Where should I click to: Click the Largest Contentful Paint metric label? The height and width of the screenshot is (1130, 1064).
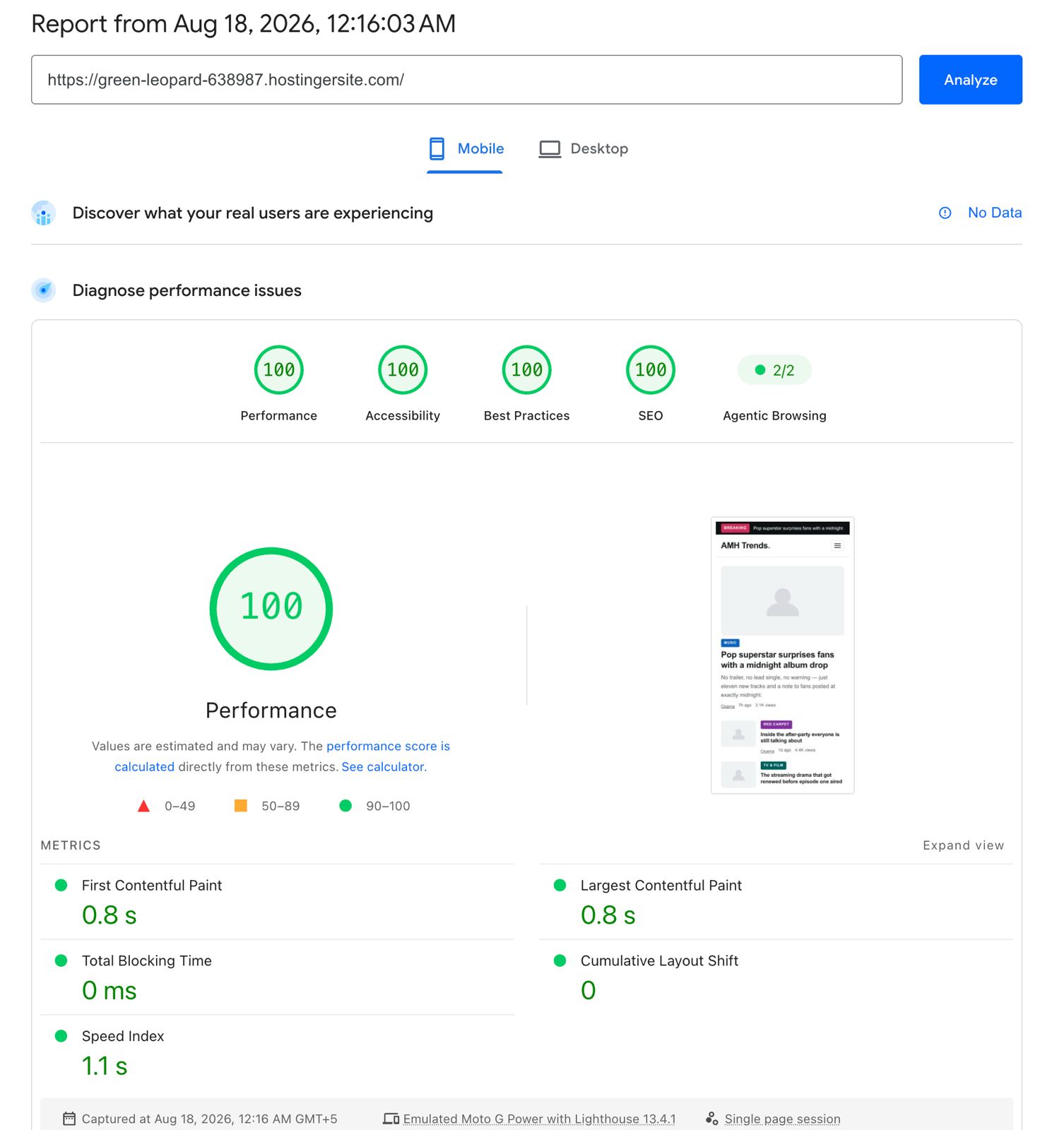coord(661,886)
